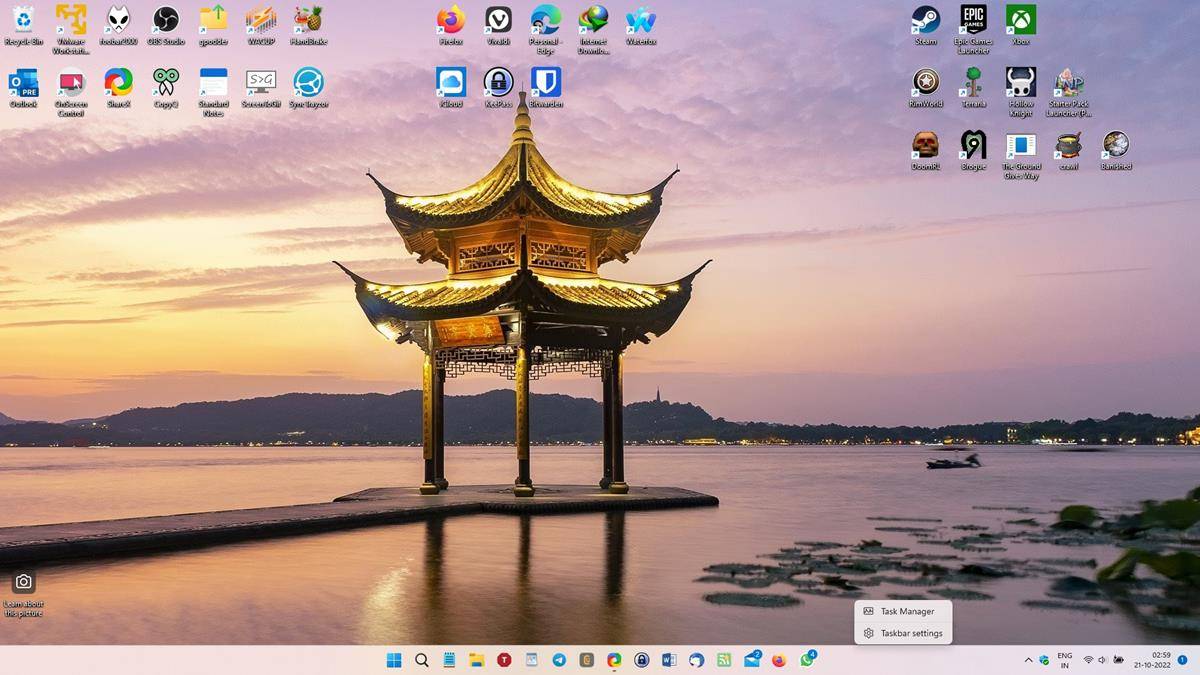Choose Taskbar settings in the context menu
The width and height of the screenshot is (1200, 675).
click(x=910, y=632)
